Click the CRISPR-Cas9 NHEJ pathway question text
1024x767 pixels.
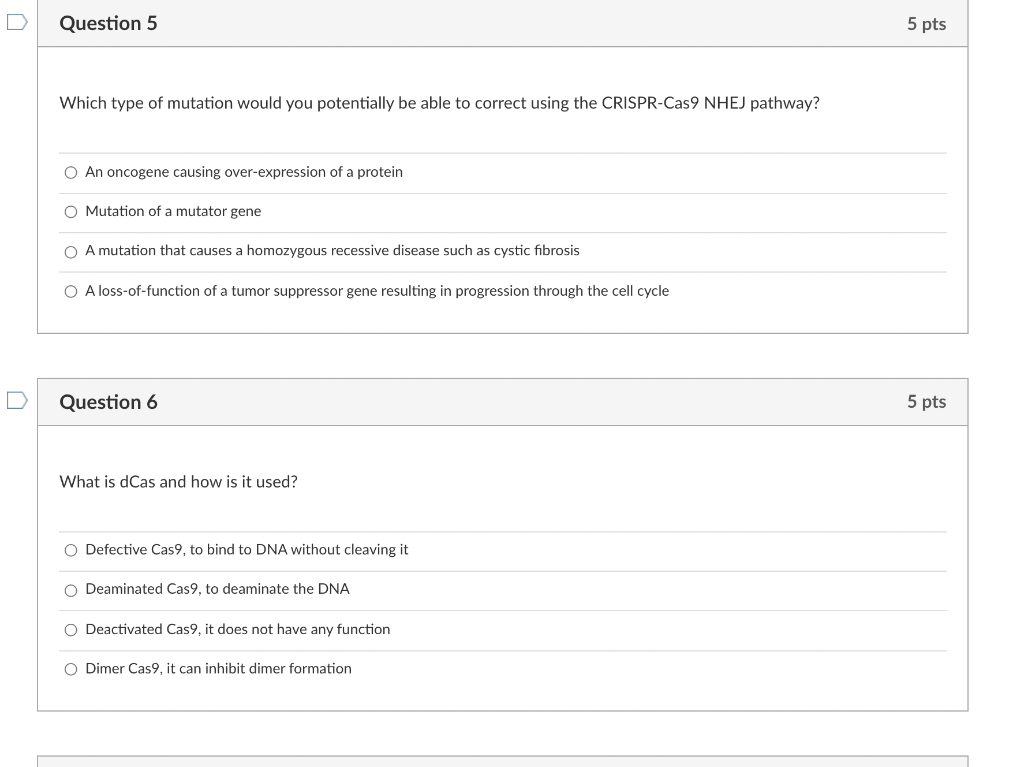440,103
